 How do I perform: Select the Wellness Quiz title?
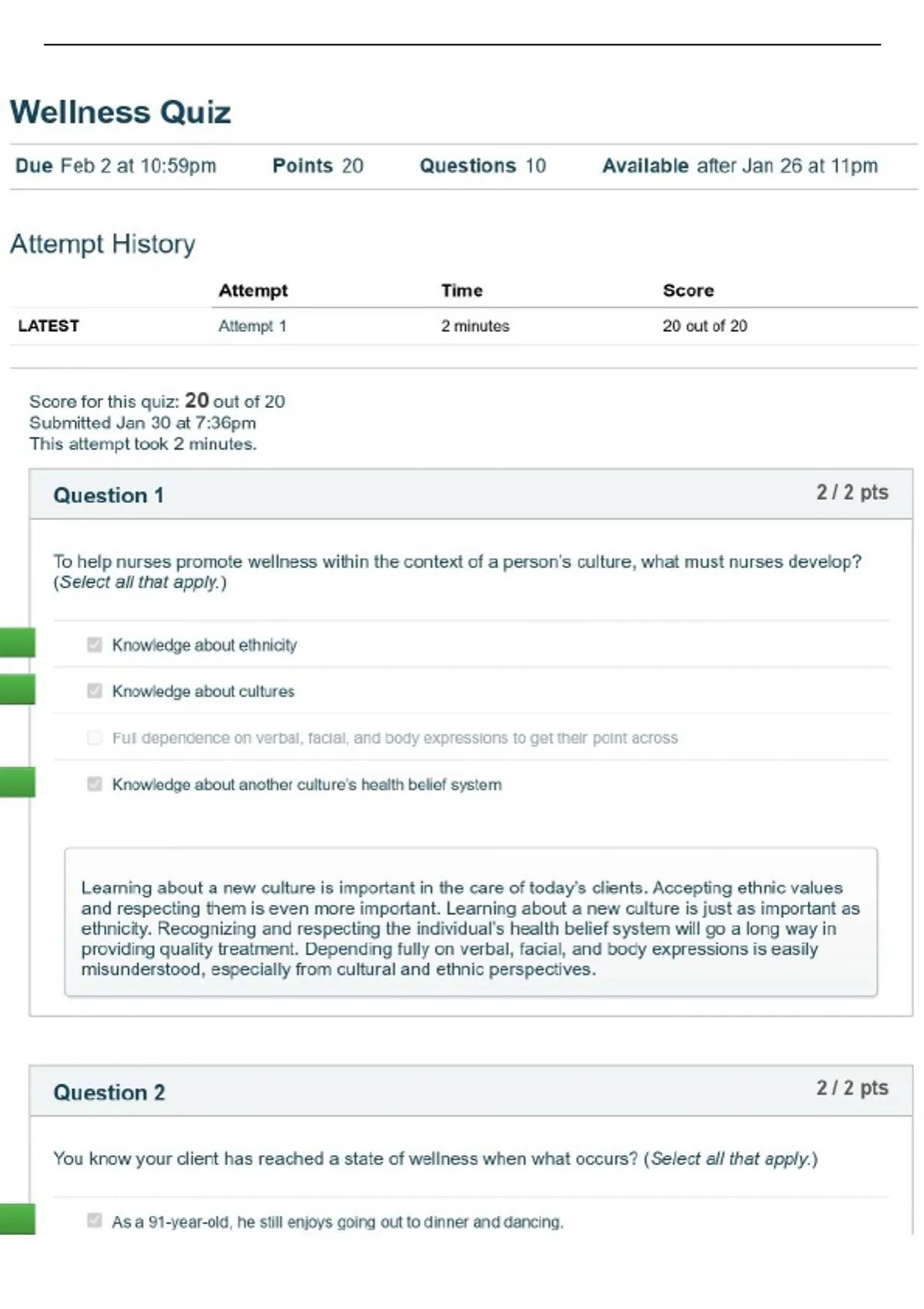pos(120,112)
